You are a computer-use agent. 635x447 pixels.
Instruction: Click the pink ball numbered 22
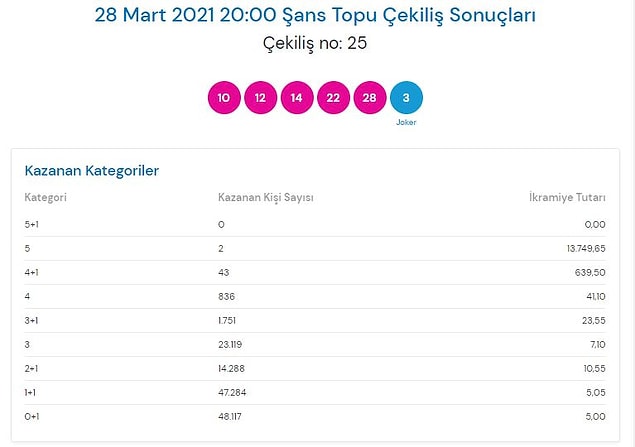[333, 98]
